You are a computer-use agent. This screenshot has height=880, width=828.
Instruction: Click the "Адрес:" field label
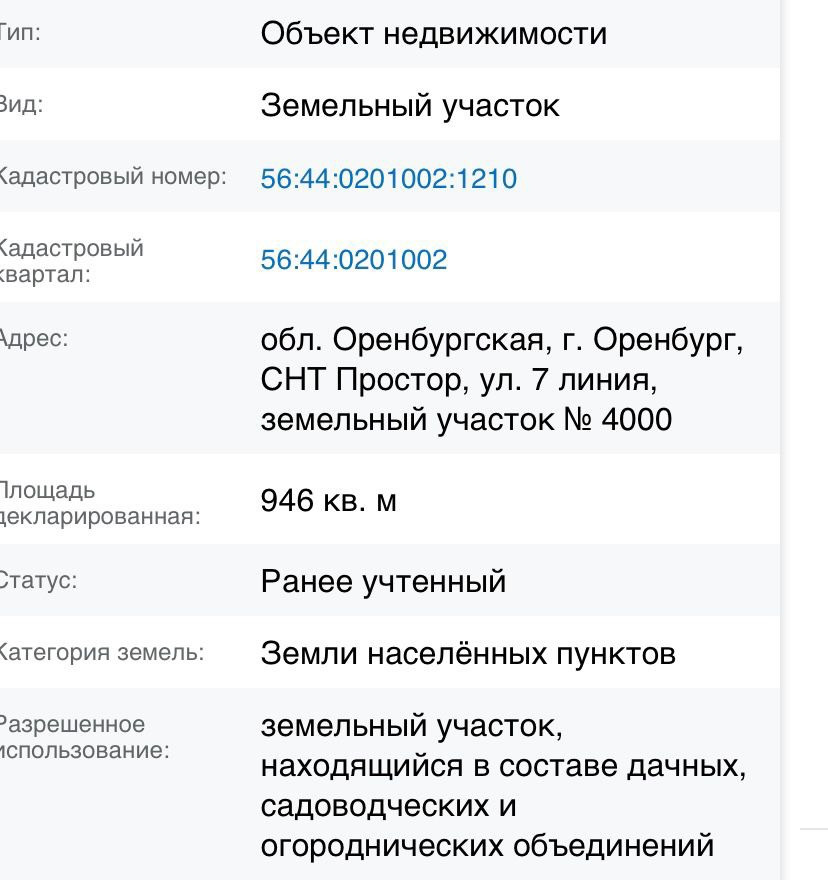(x=33, y=338)
